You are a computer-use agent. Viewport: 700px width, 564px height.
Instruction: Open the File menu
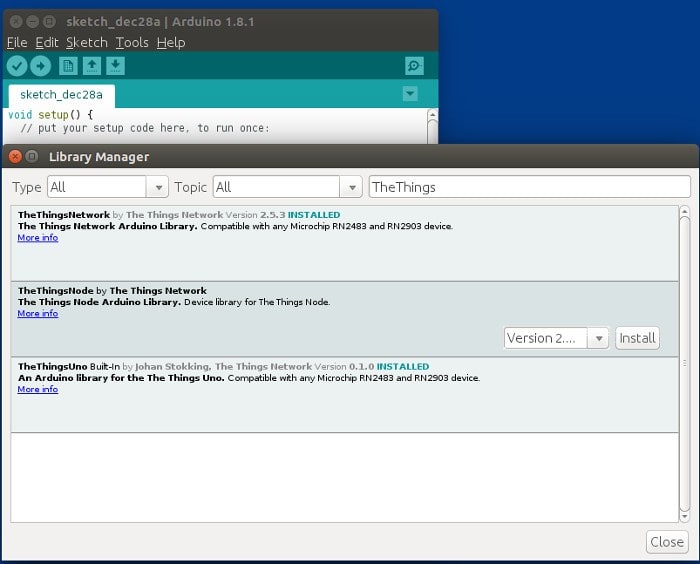(17, 42)
